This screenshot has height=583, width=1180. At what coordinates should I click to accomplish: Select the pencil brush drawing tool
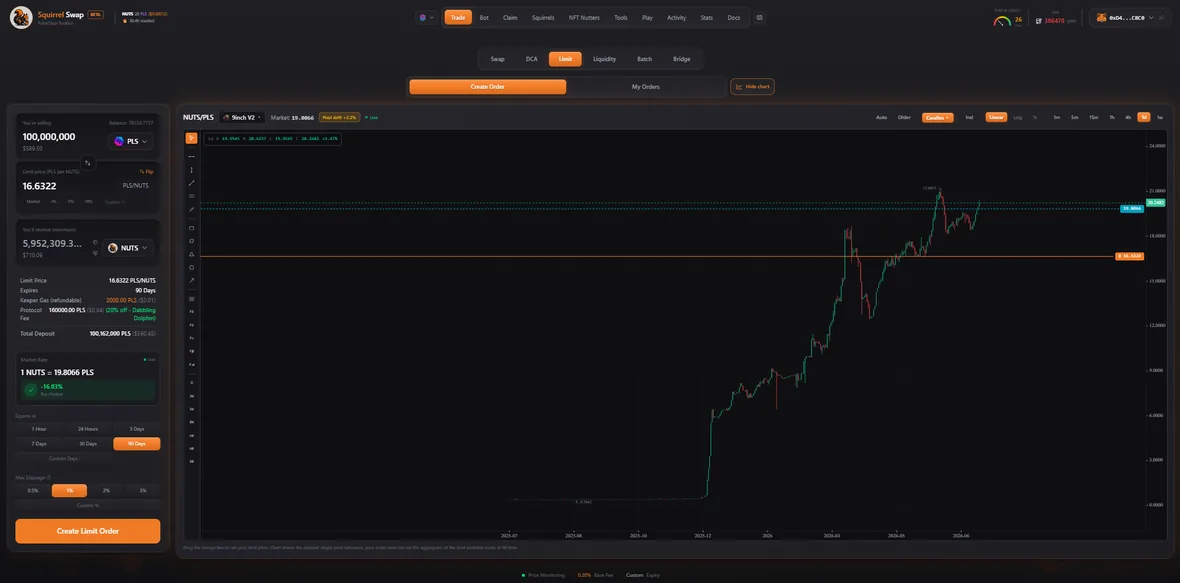click(191, 209)
